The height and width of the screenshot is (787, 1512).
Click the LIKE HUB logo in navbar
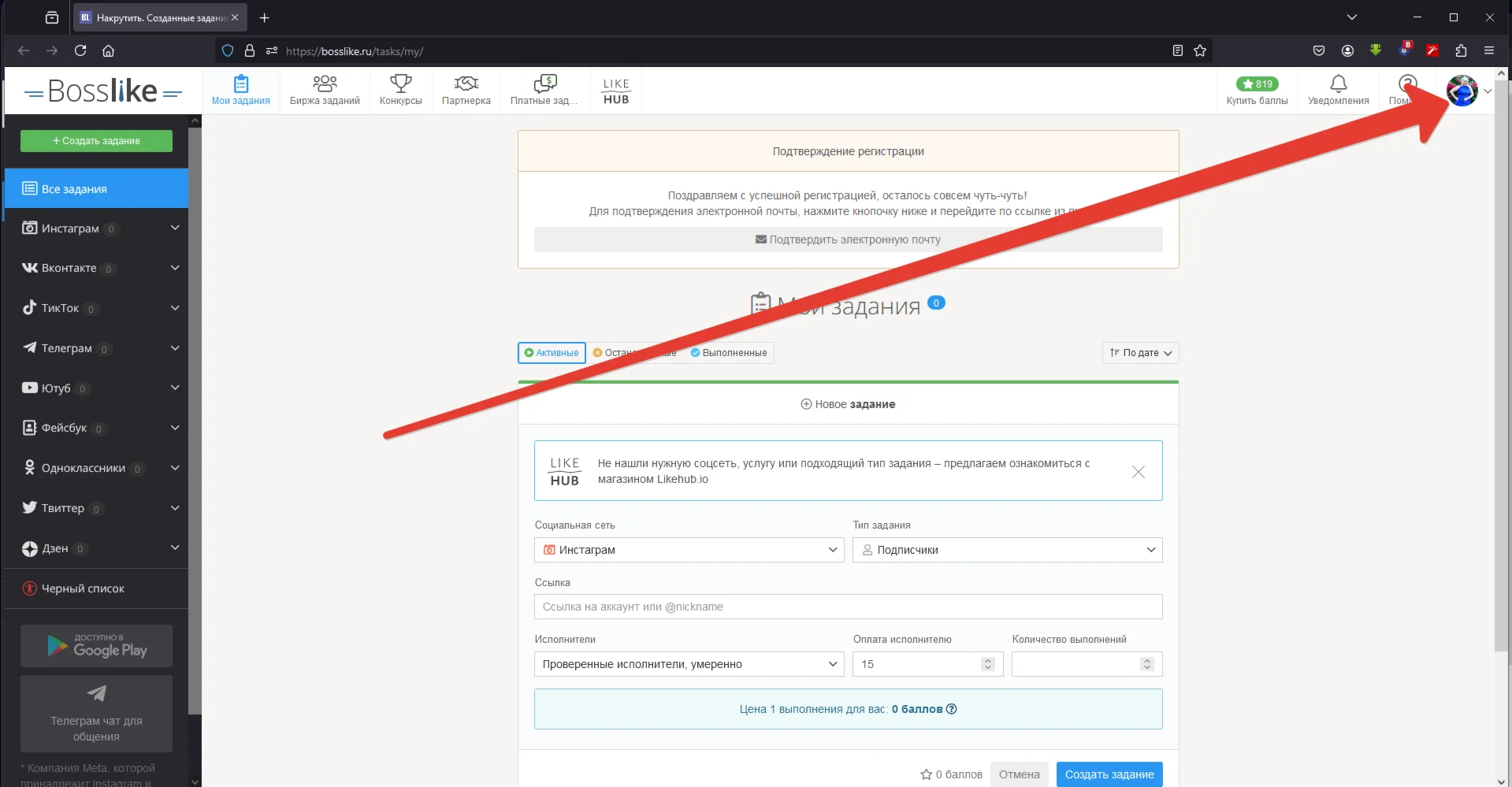click(x=615, y=91)
